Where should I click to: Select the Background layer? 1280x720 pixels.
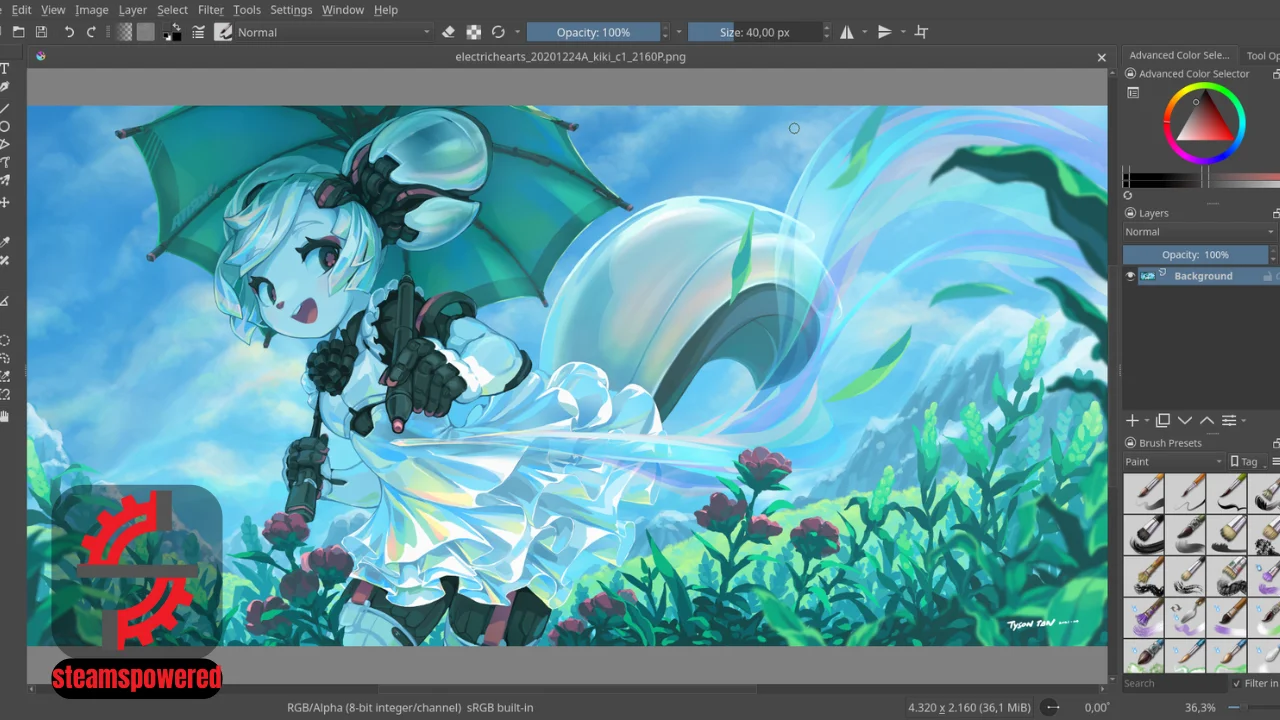tap(1203, 276)
